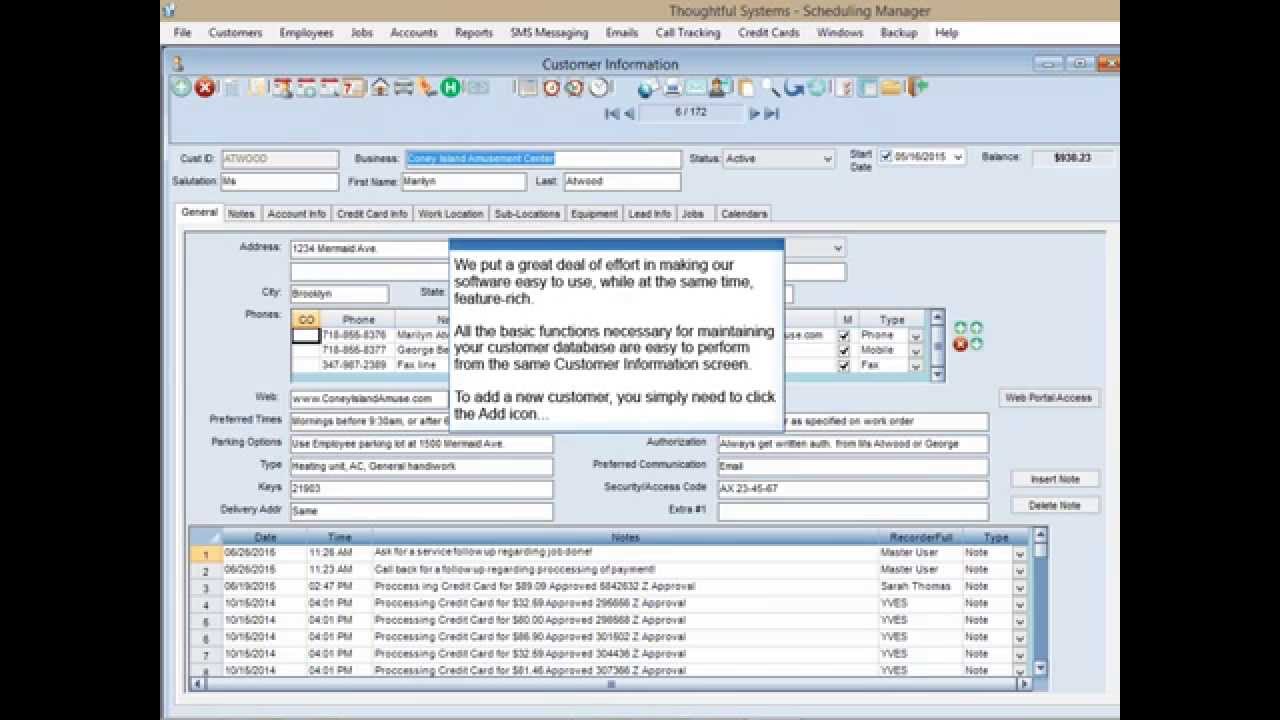
Task: Click the First Name field containing Marilyn
Action: (x=463, y=182)
